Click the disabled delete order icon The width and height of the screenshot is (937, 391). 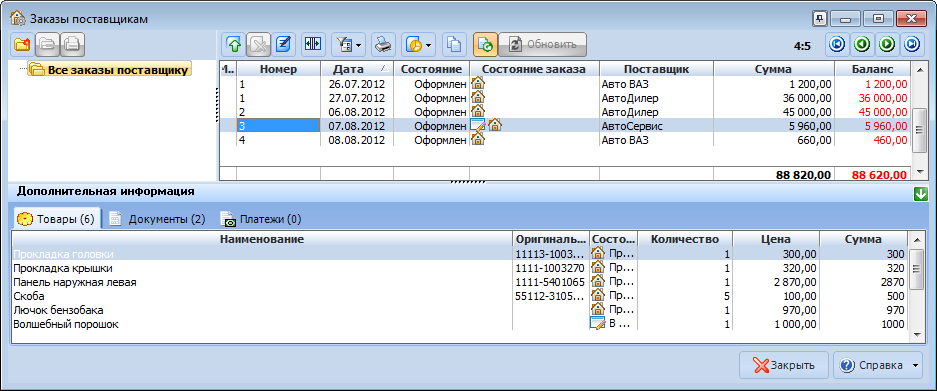pyautogui.click(x=259, y=44)
